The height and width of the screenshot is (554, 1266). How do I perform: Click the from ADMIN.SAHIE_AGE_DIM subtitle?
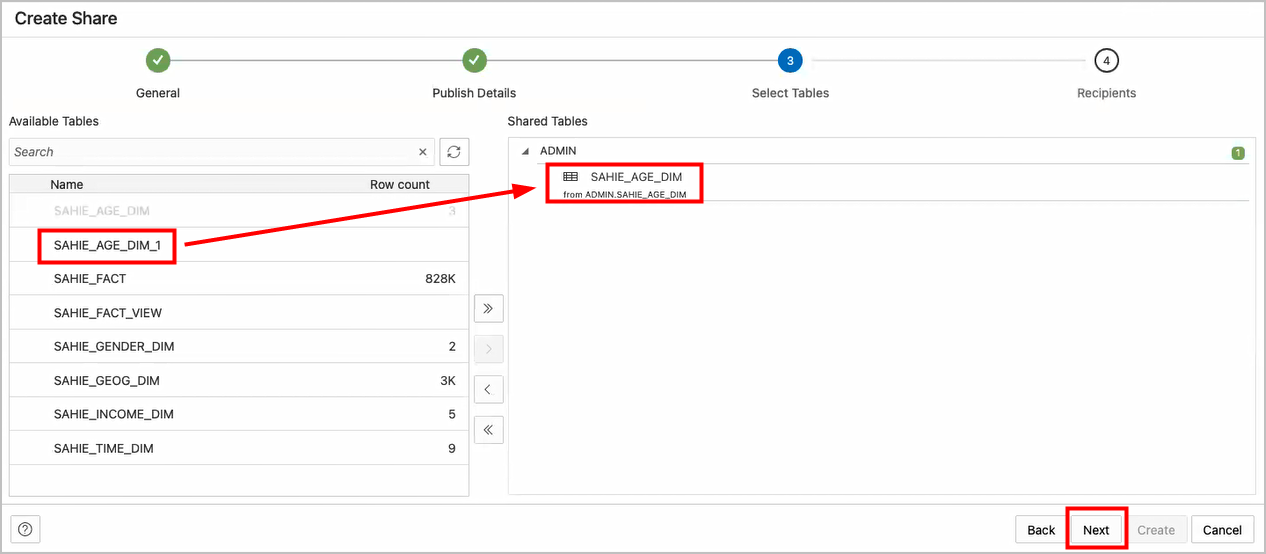[625, 194]
